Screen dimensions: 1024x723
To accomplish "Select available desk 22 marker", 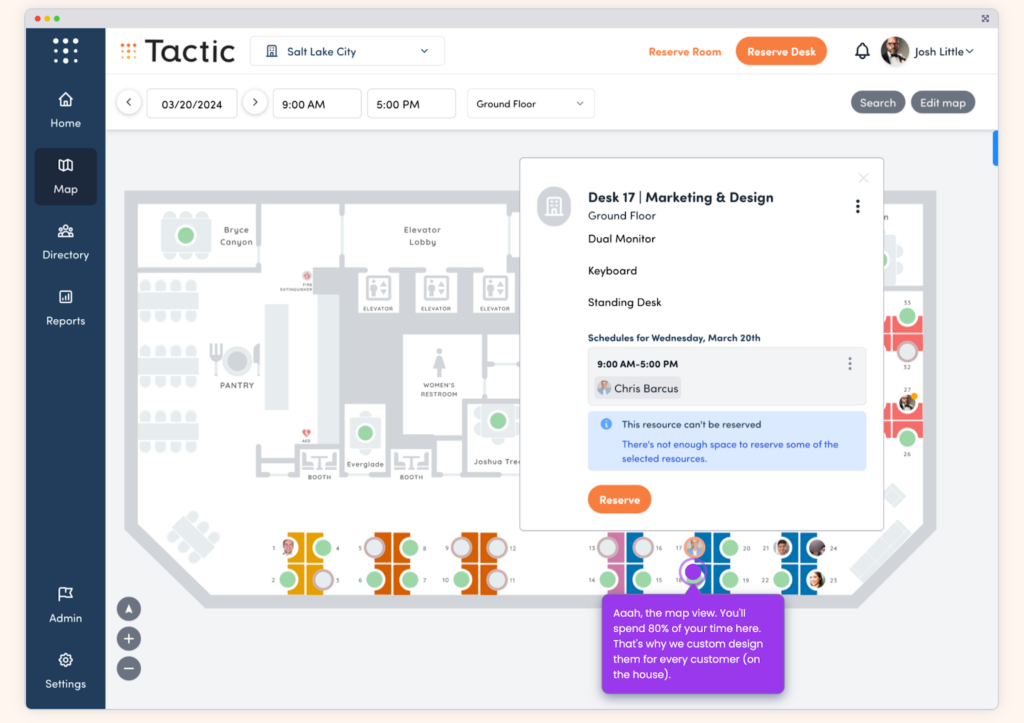I will 782,579.
